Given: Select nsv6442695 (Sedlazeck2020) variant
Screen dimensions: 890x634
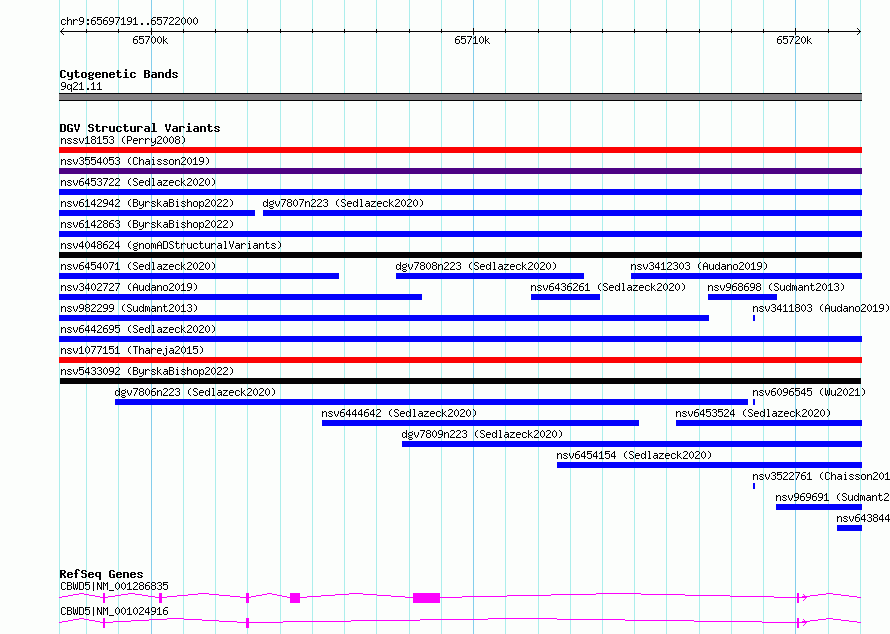Looking at the screenshot, I should pos(460,339).
